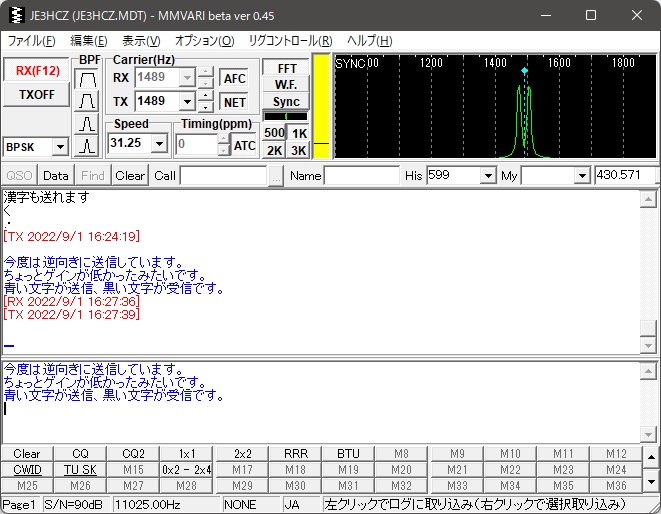This screenshot has height=514, width=661.
Task: Choose the second BPF filter shape icon
Action: point(88,101)
